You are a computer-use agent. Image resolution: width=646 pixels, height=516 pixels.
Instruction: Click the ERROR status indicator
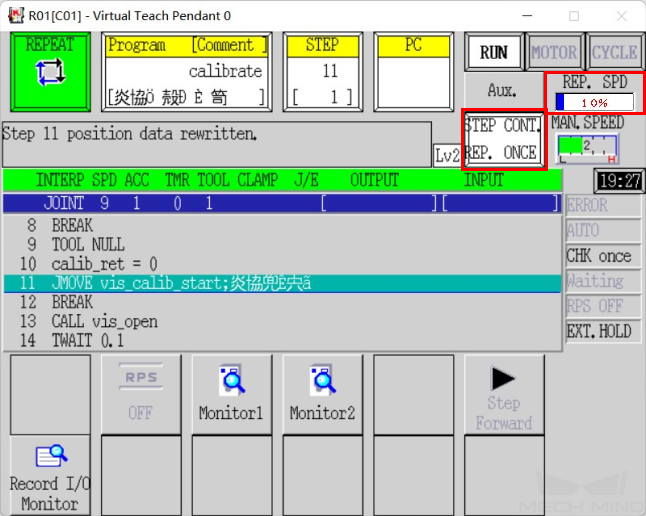click(604, 205)
